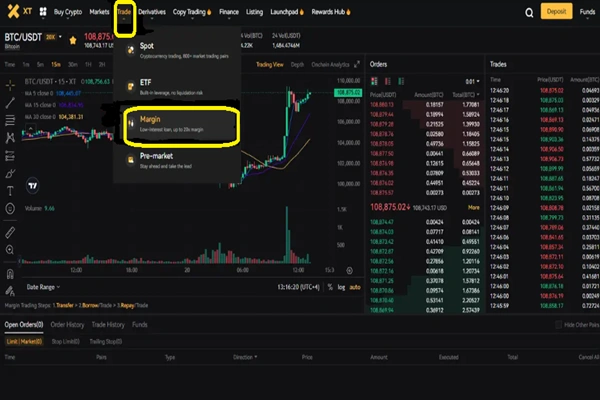Select the 1H chart interval
600x400 pixels.
[x=88, y=65]
